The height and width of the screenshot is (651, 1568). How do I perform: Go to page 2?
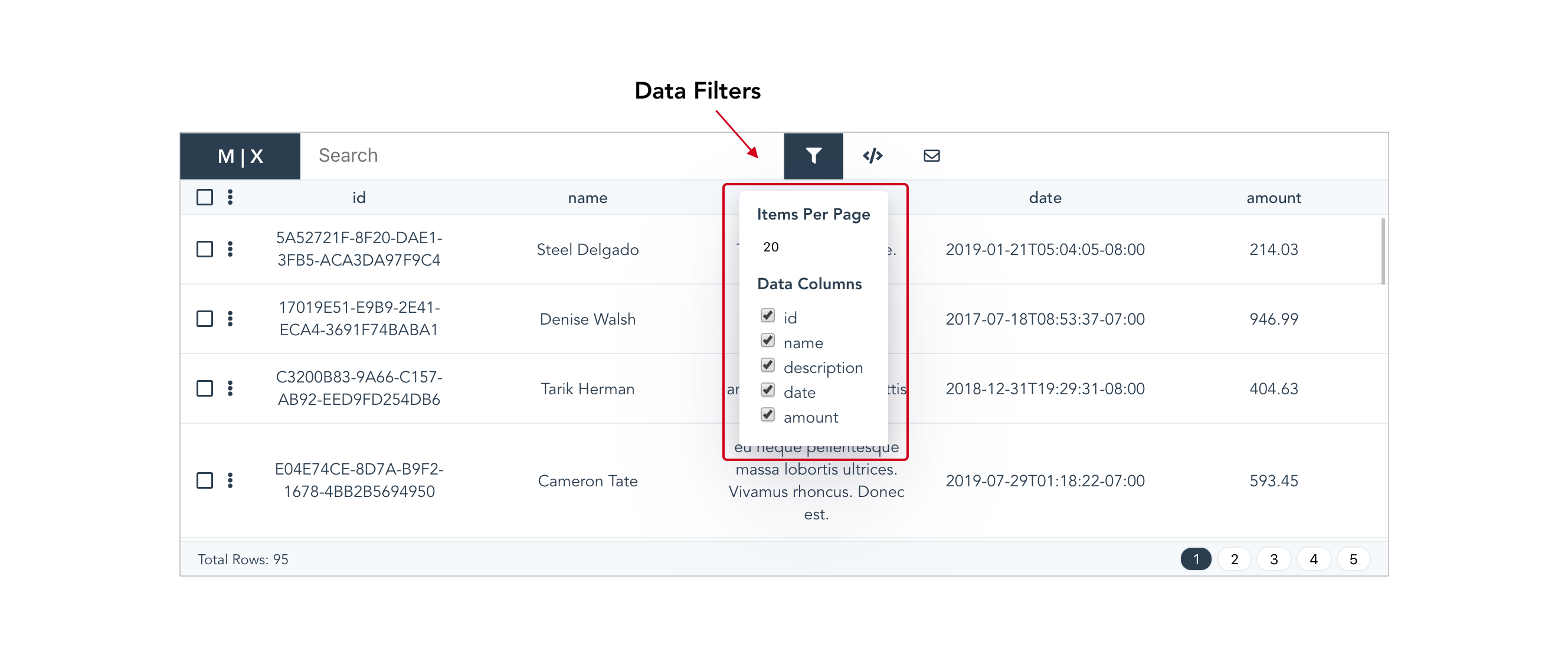pyautogui.click(x=1235, y=559)
